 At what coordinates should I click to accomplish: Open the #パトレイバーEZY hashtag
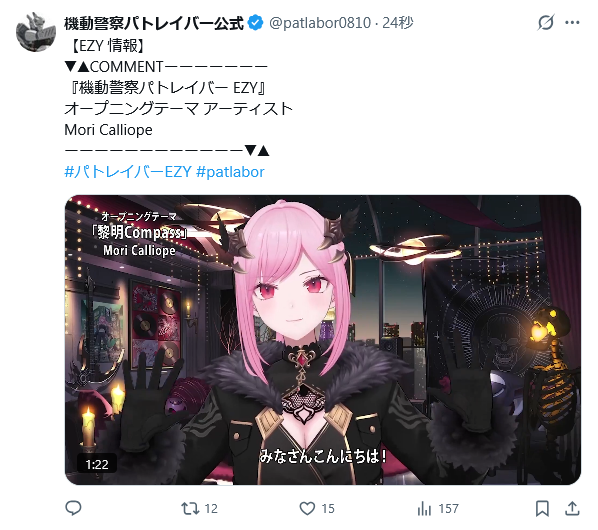(x=128, y=172)
